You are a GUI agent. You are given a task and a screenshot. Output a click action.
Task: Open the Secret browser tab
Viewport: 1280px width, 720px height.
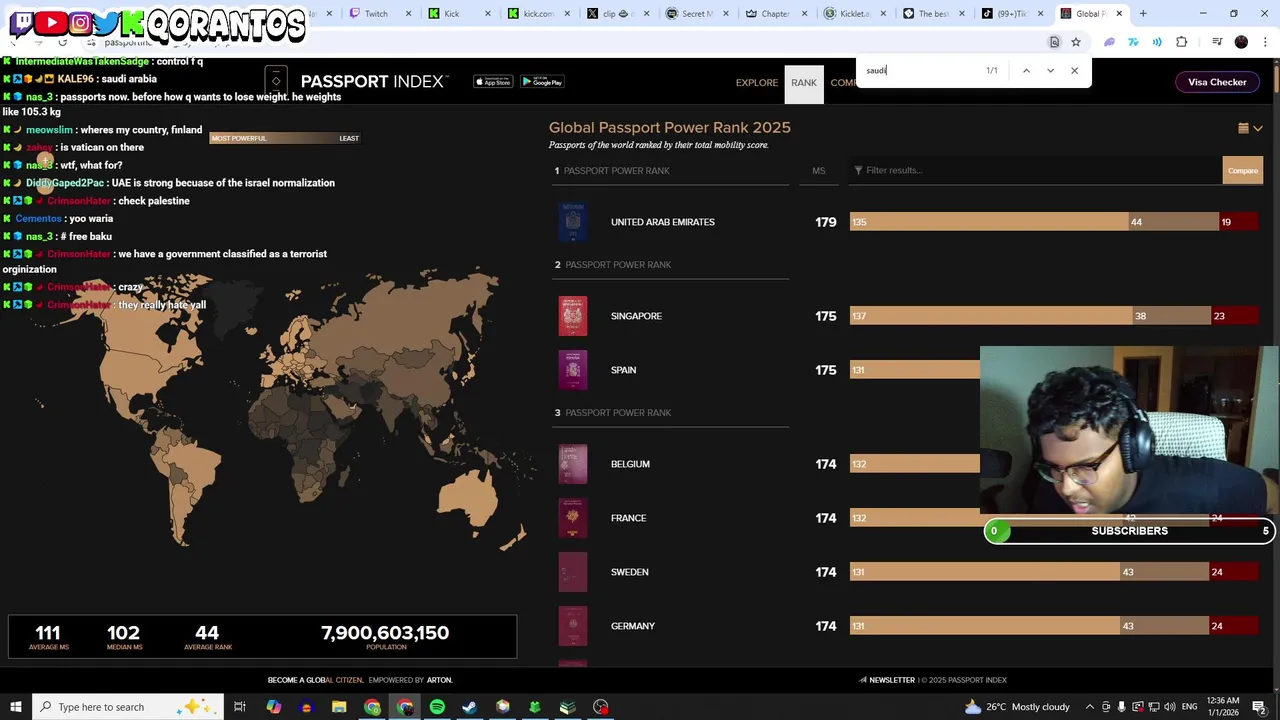coord(696,13)
